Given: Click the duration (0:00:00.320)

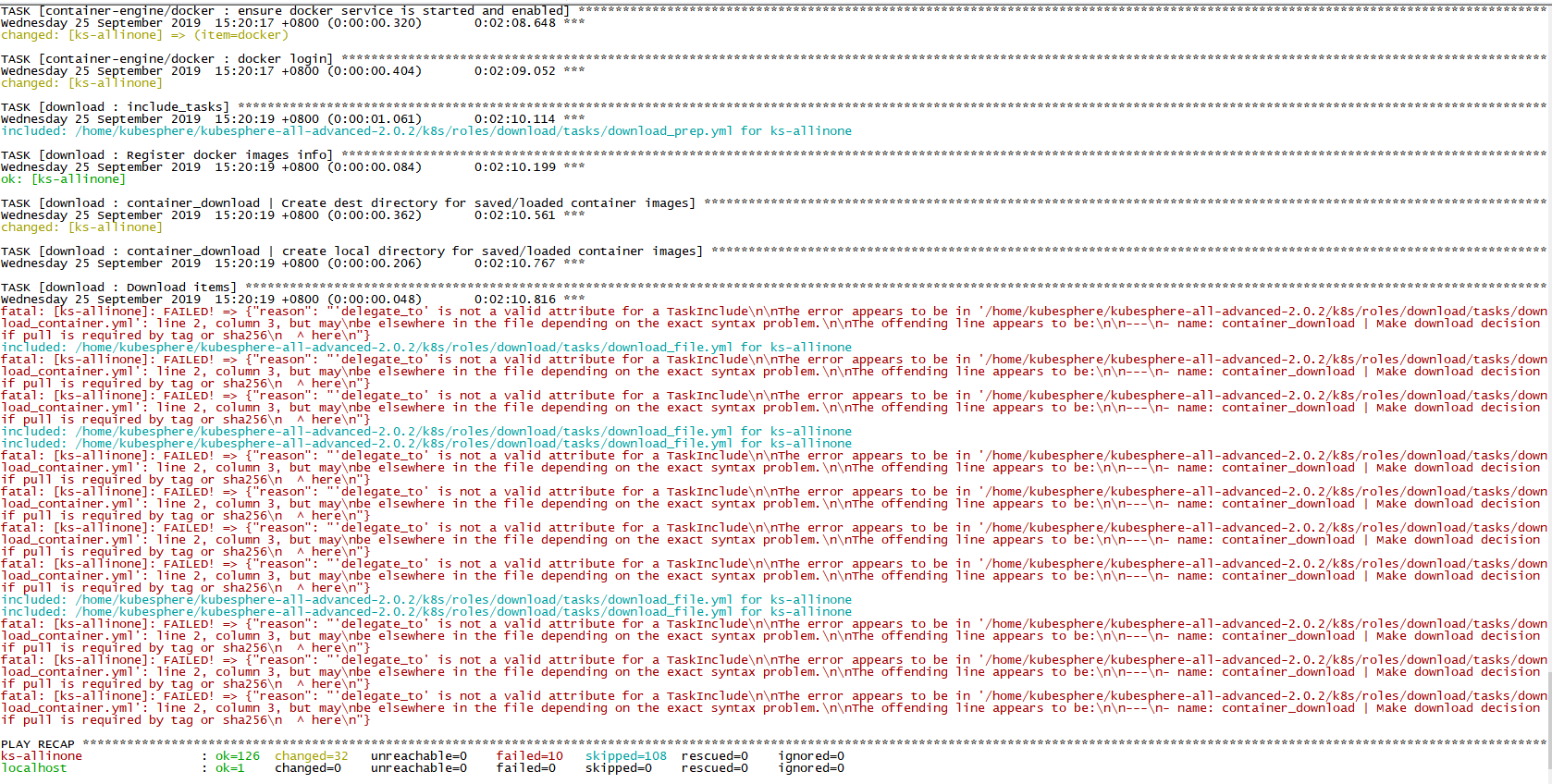Looking at the screenshot, I should [x=375, y=23].
